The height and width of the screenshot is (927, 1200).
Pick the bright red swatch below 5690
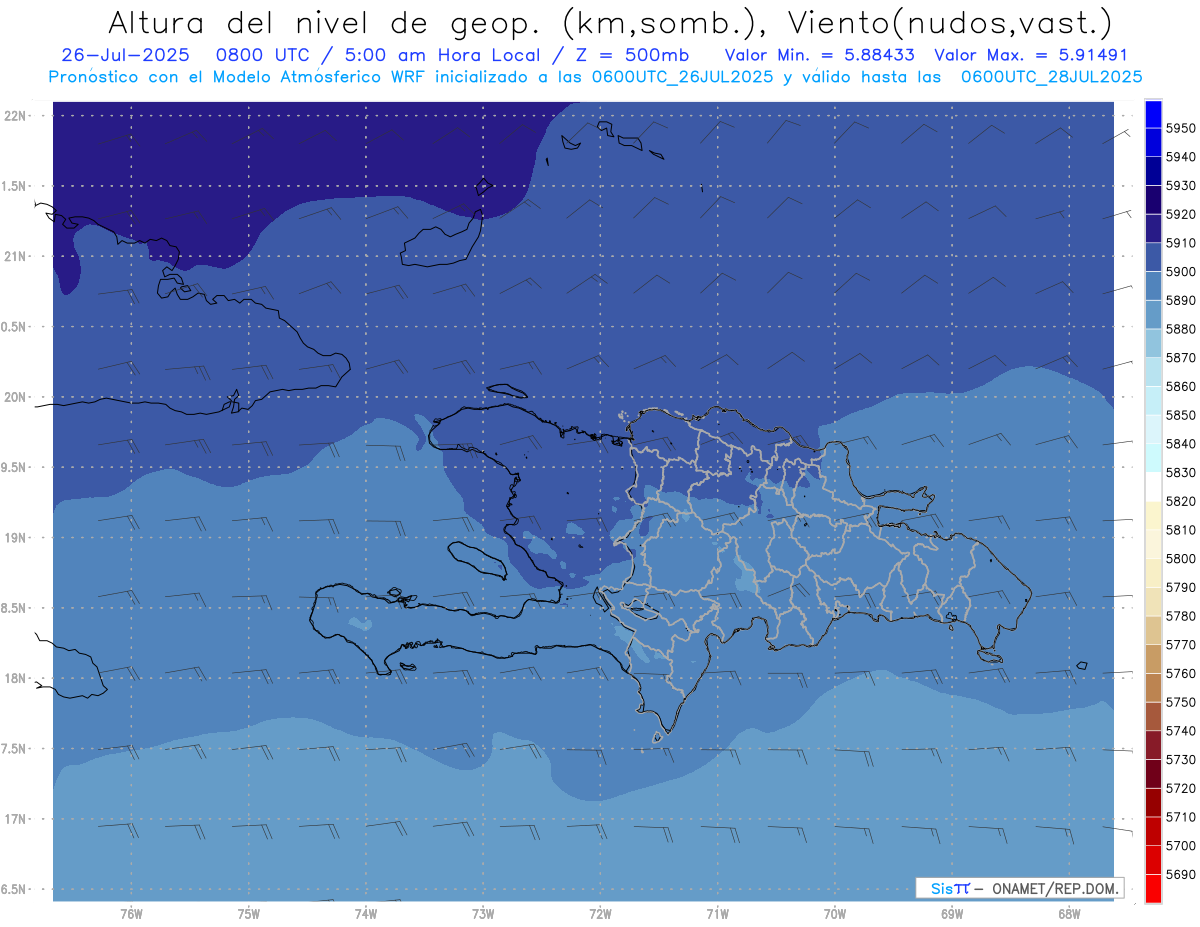1153,888
